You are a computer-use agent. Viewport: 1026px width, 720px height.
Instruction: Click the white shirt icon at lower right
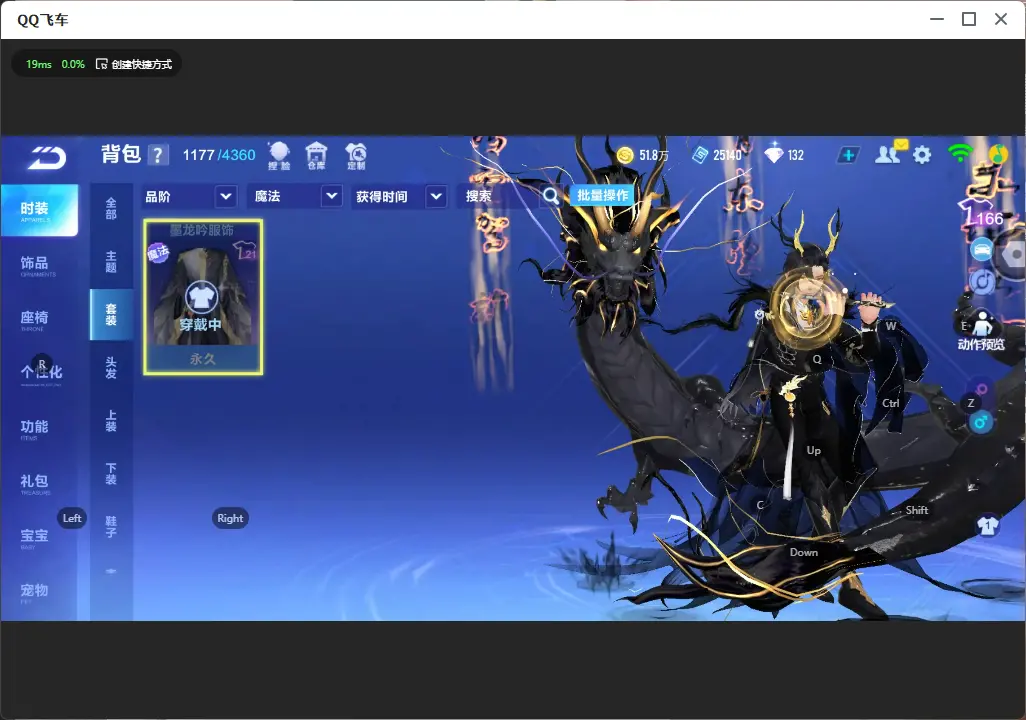click(x=987, y=525)
